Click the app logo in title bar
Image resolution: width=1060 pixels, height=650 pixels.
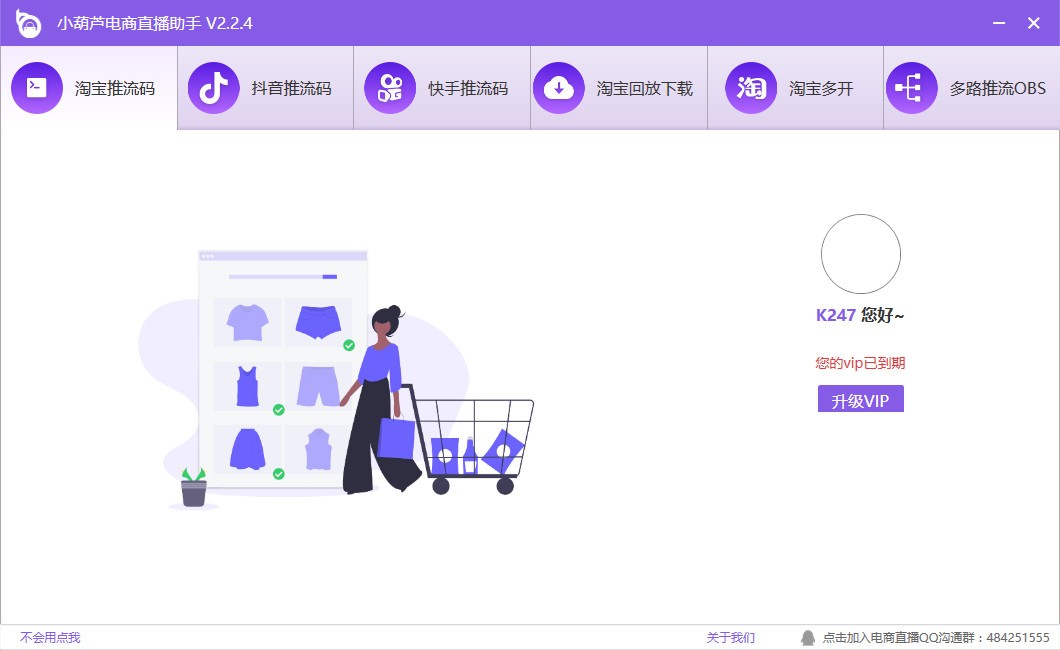(x=28, y=24)
